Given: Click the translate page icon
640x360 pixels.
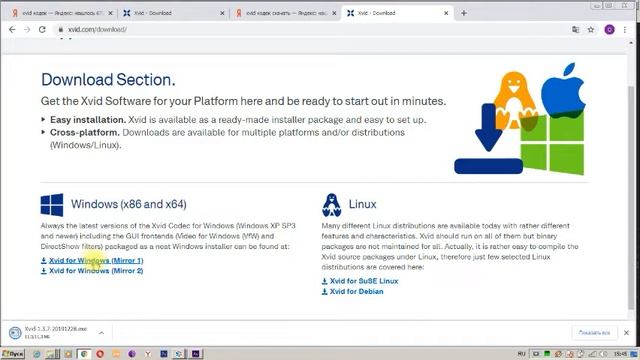Looking at the screenshot, I should coord(576,29).
